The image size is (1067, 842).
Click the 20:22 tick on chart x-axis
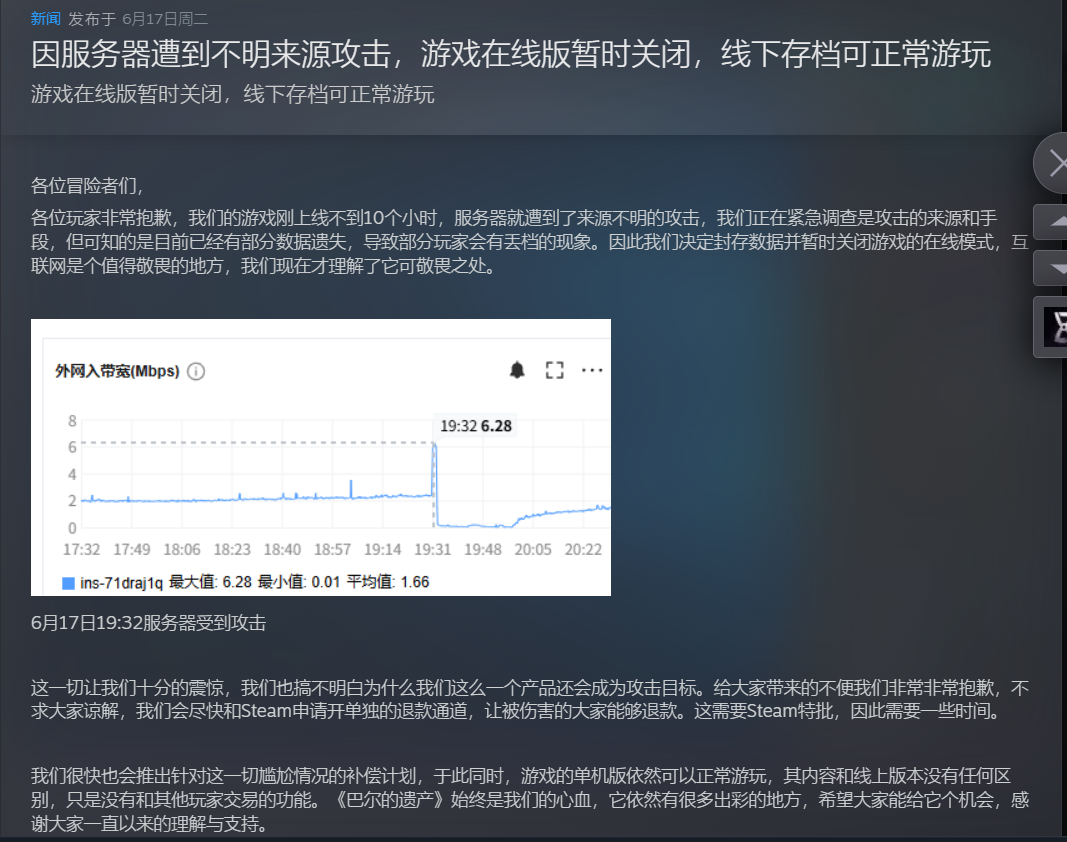click(x=583, y=549)
